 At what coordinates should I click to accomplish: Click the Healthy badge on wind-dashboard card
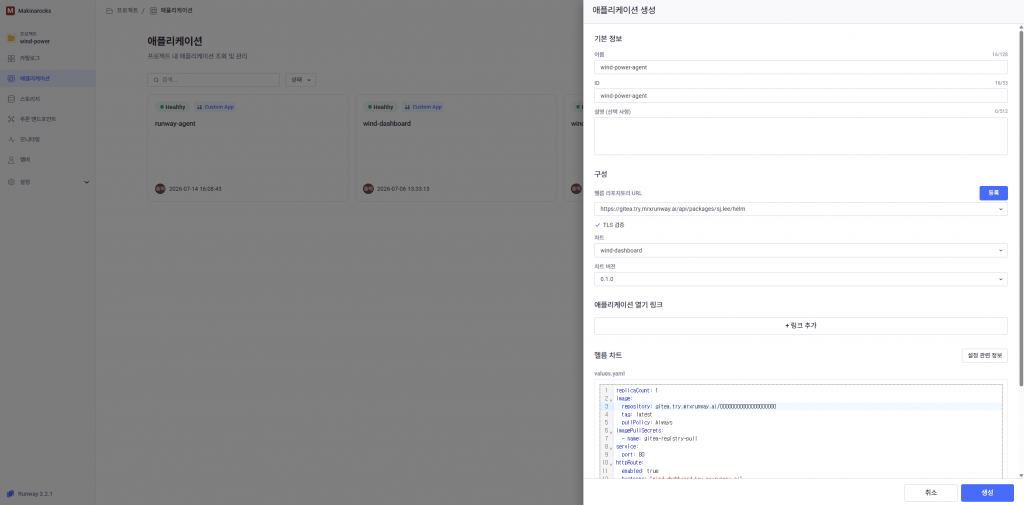pyautogui.click(x=380, y=107)
